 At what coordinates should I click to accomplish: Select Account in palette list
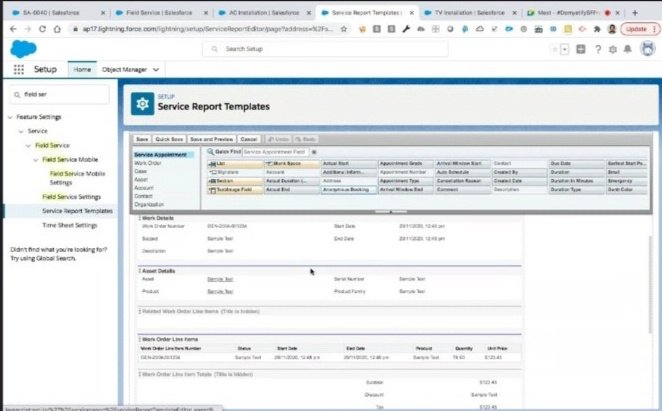pos(144,188)
